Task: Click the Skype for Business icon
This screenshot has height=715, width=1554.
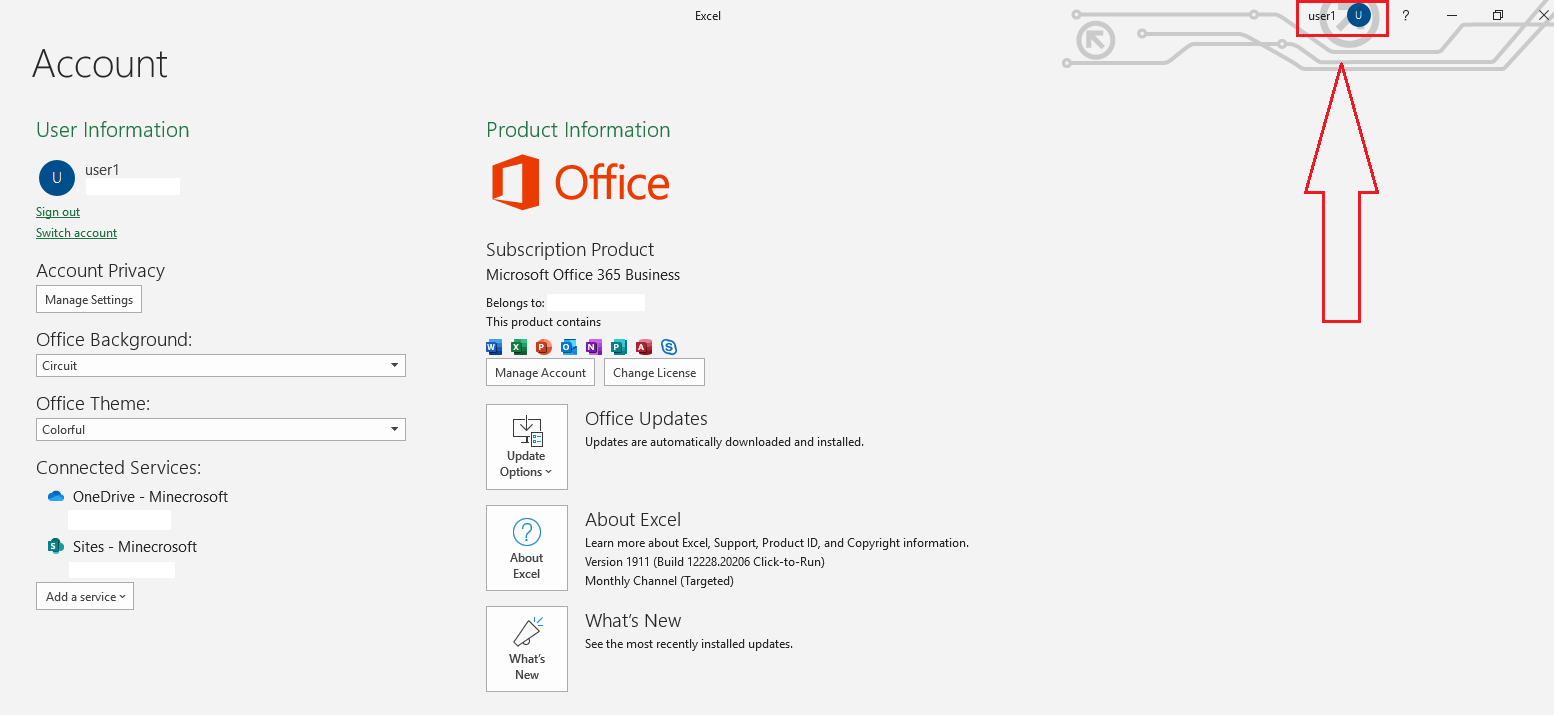Action: click(x=669, y=347)
